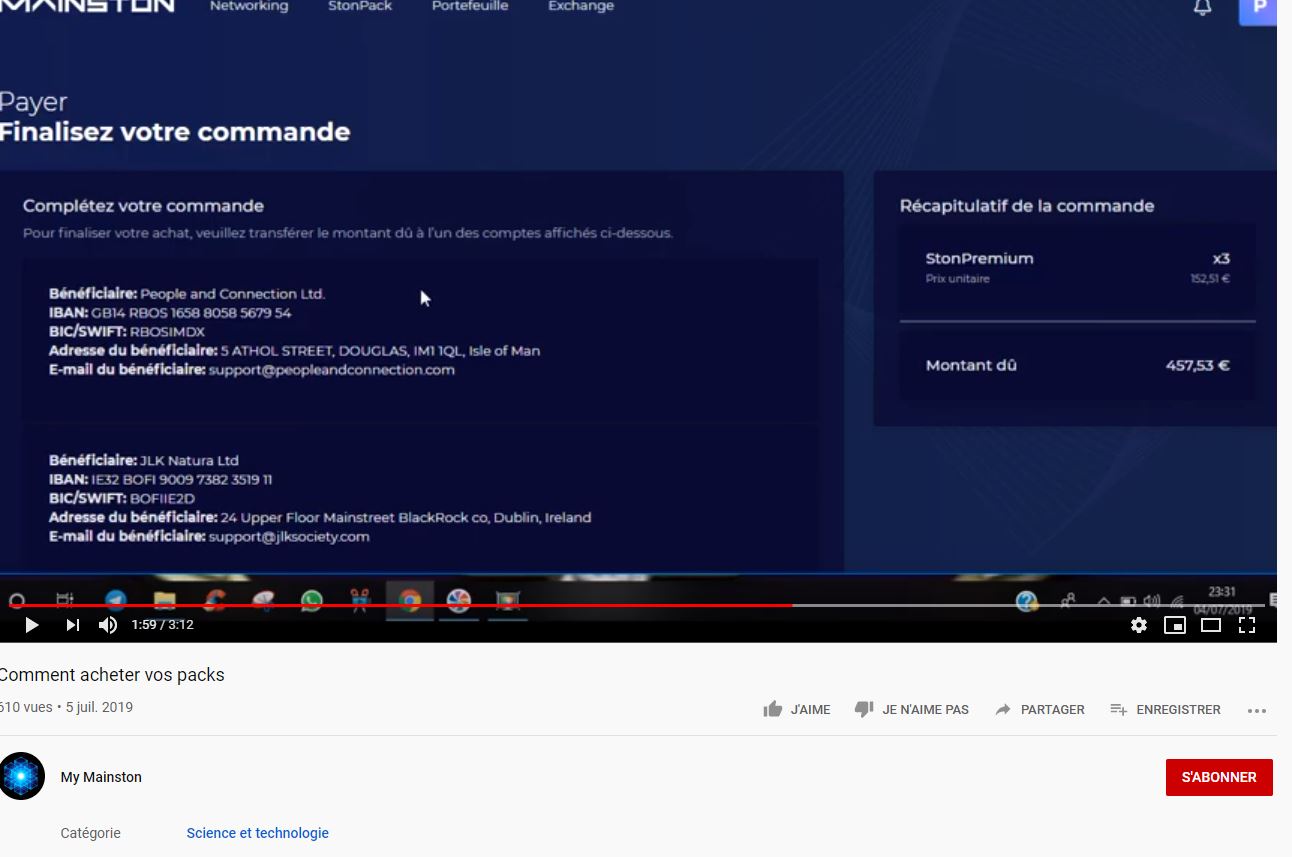Click the 24 Upper Floor Mainstreet address
1292x857 pixels.
tap(320, 518)
